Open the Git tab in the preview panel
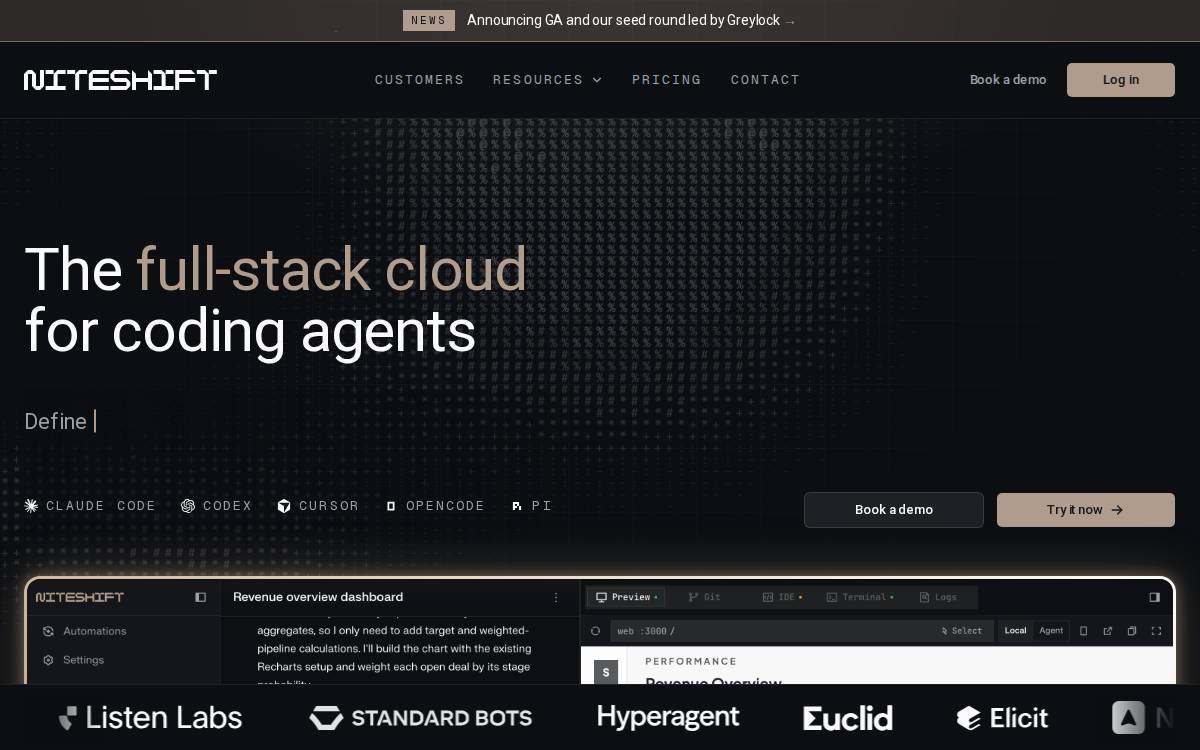The image size is (1200, 750). tap(705, 597)
